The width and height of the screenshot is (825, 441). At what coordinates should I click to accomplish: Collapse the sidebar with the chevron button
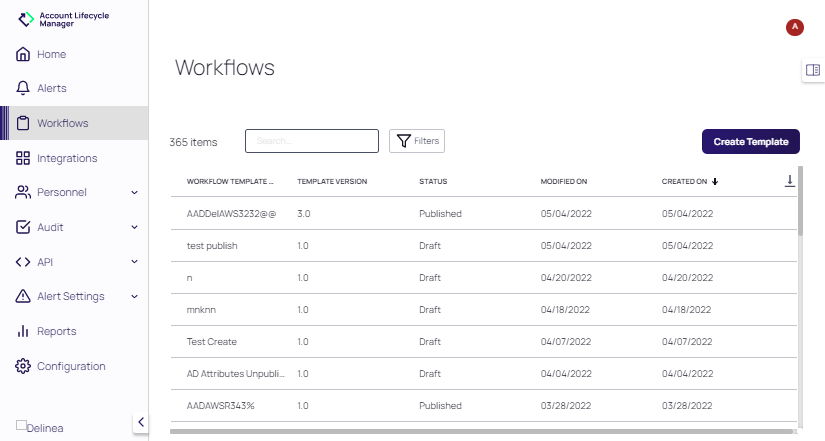pyautogui.click(x=140, y=422)
